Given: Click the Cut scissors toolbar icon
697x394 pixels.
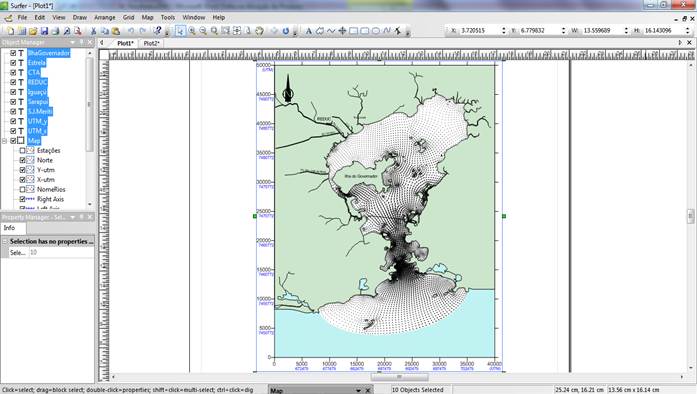Looking at the screenshot, I should tap(93, 31).
